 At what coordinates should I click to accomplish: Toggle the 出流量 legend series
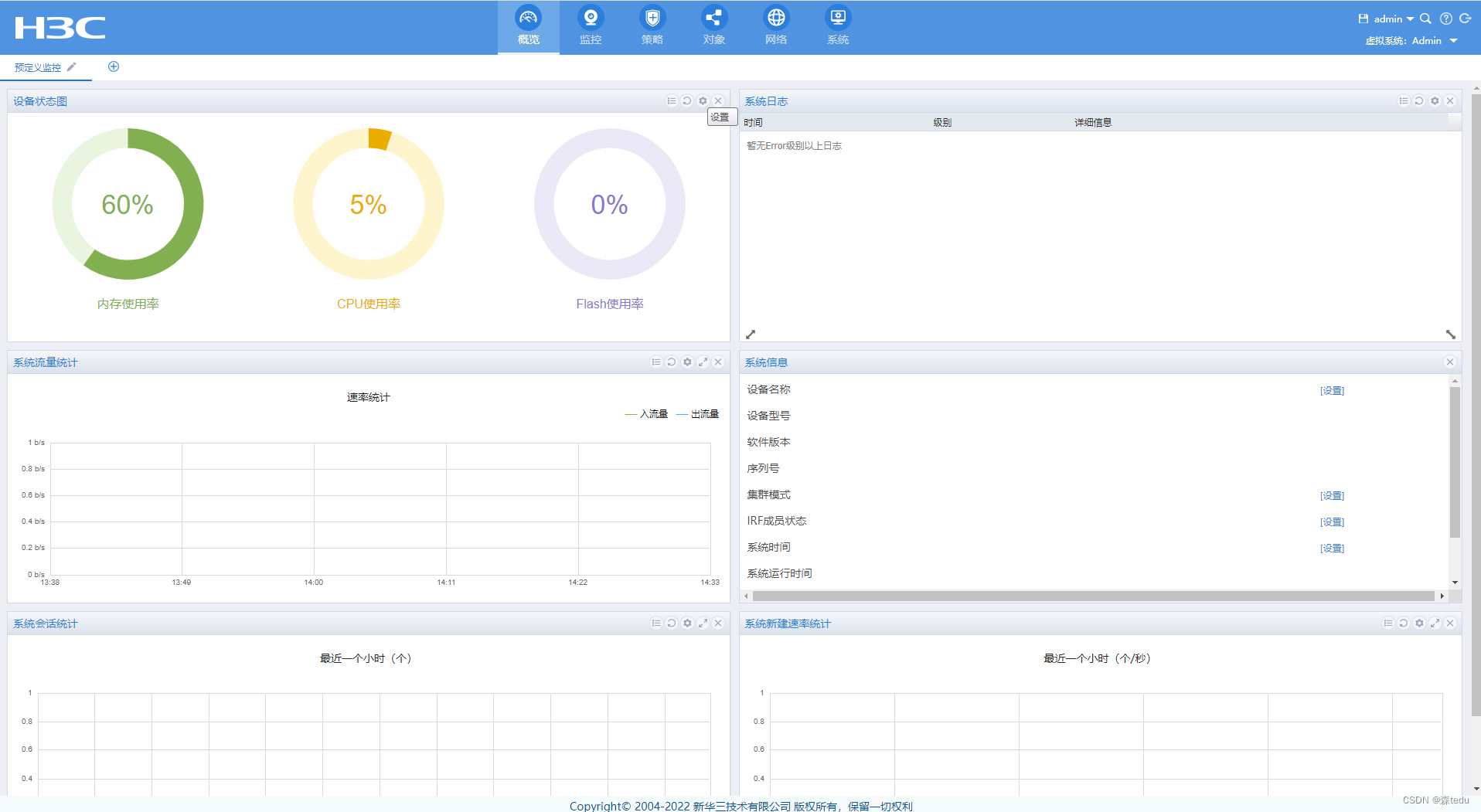coord(697,414)
